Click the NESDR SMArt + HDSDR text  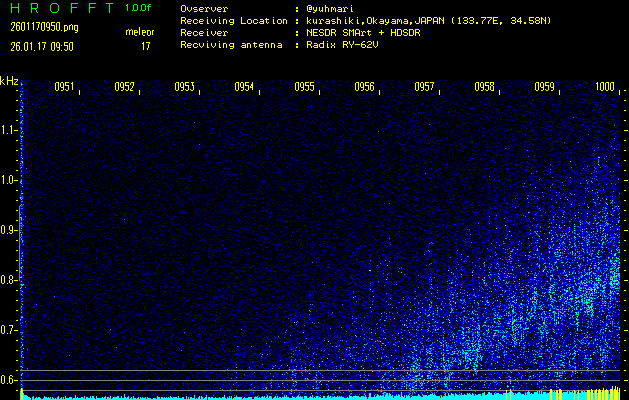pyautogui.click(x=363, y=33)
